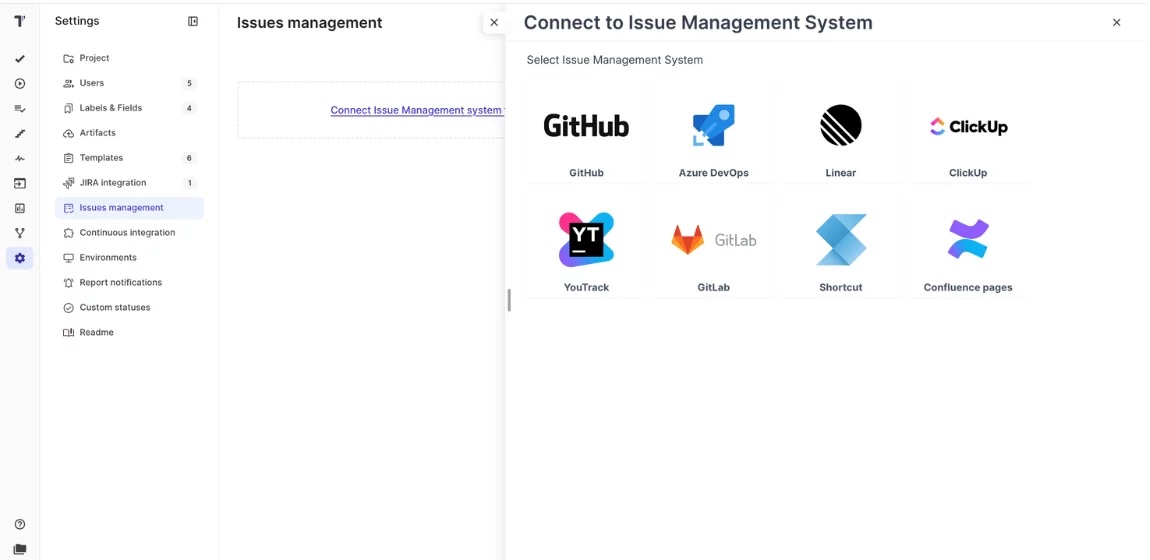Open Report notifications settings
This screenshot has height=560, width=1150.
(130, 283)
